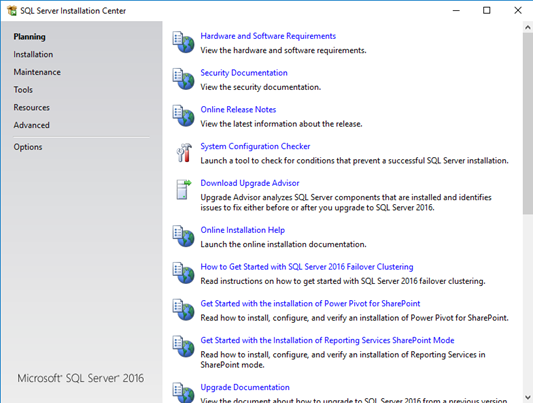
Task: Click text 'View the hardware and software requirements.'
Action: point(283,50)
